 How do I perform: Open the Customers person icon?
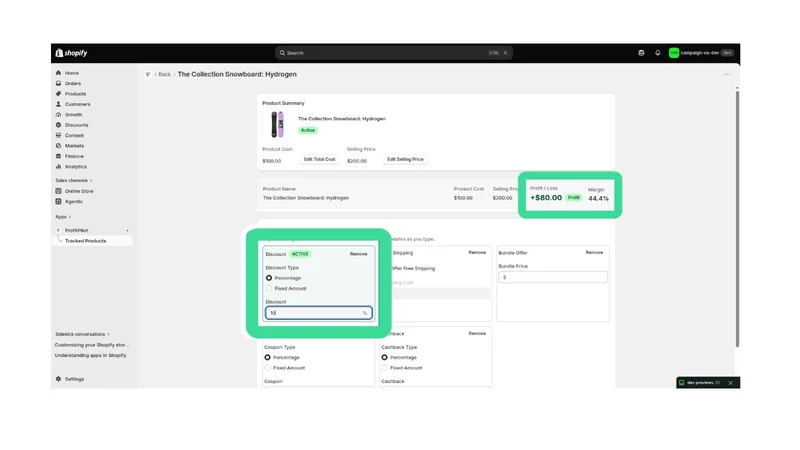tap(58, 104)
